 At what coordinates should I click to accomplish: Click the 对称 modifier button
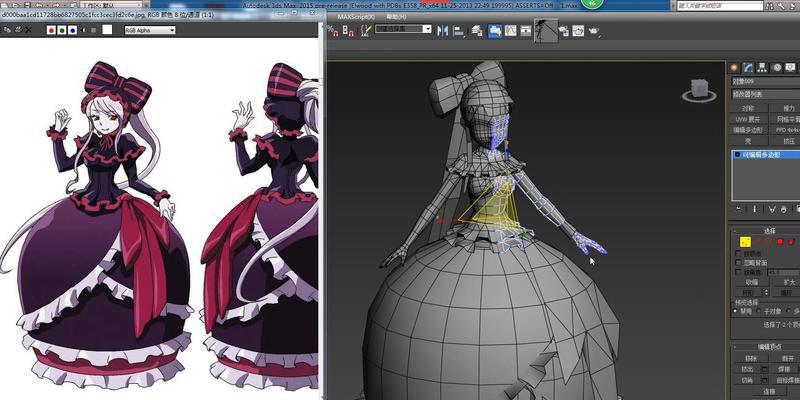[x=748, y=108]
